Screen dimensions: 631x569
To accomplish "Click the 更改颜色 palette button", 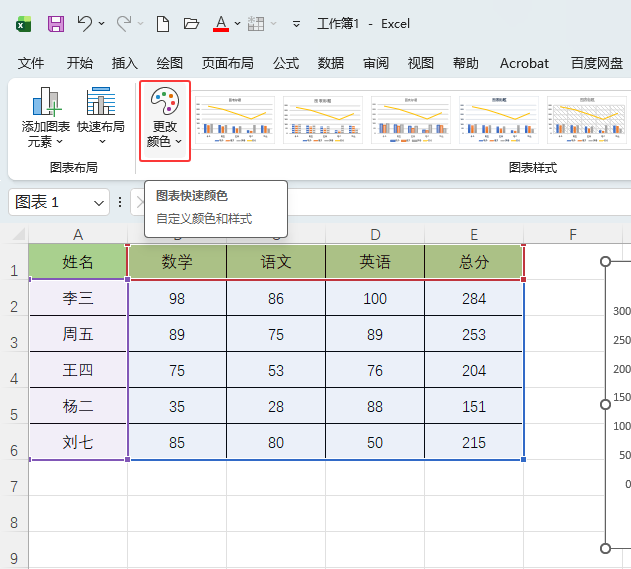I will [165, 120].
